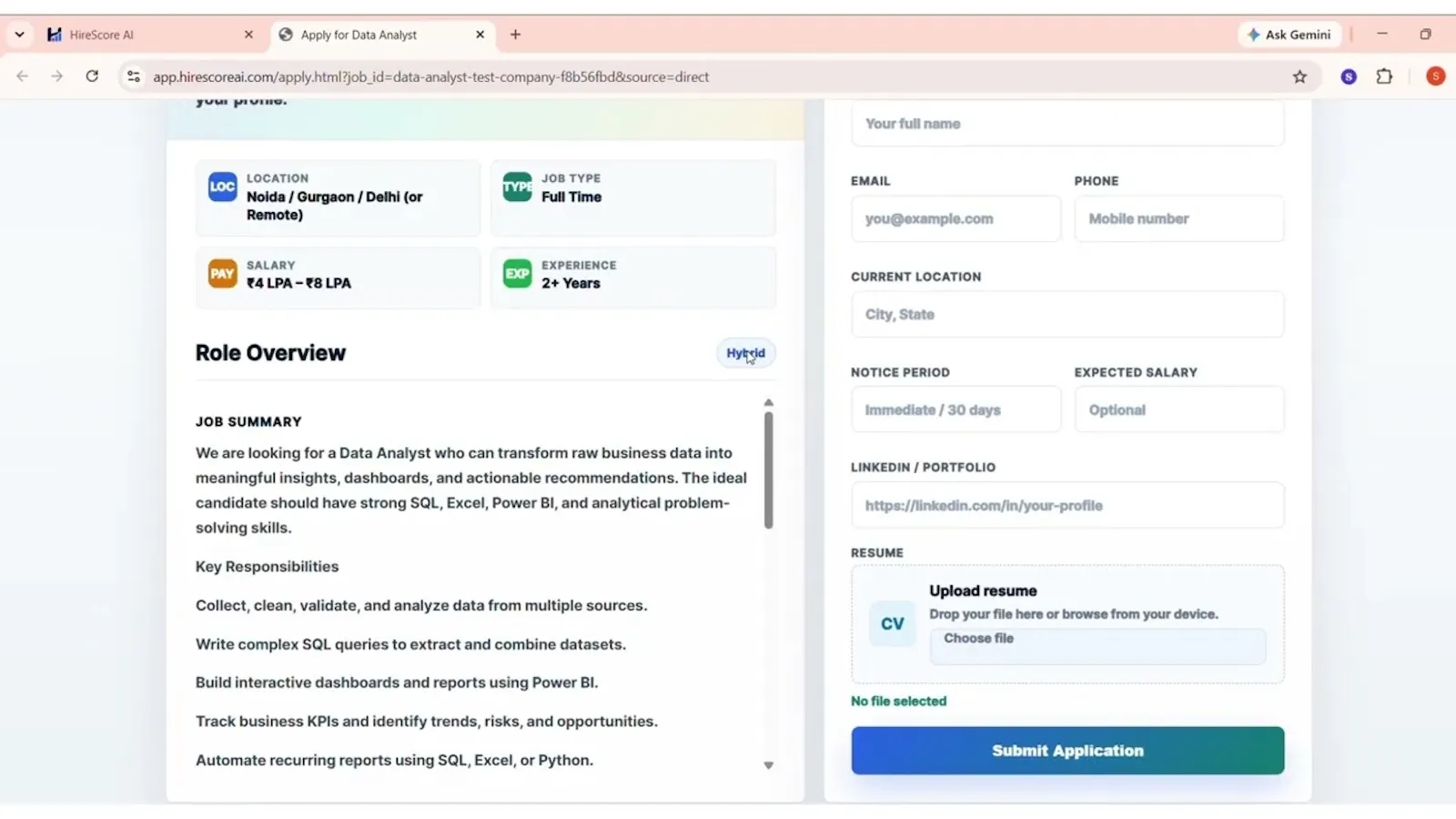Click the 'Key Responsibilities' text
The image size is (1456, 819).
pos(267,566)
